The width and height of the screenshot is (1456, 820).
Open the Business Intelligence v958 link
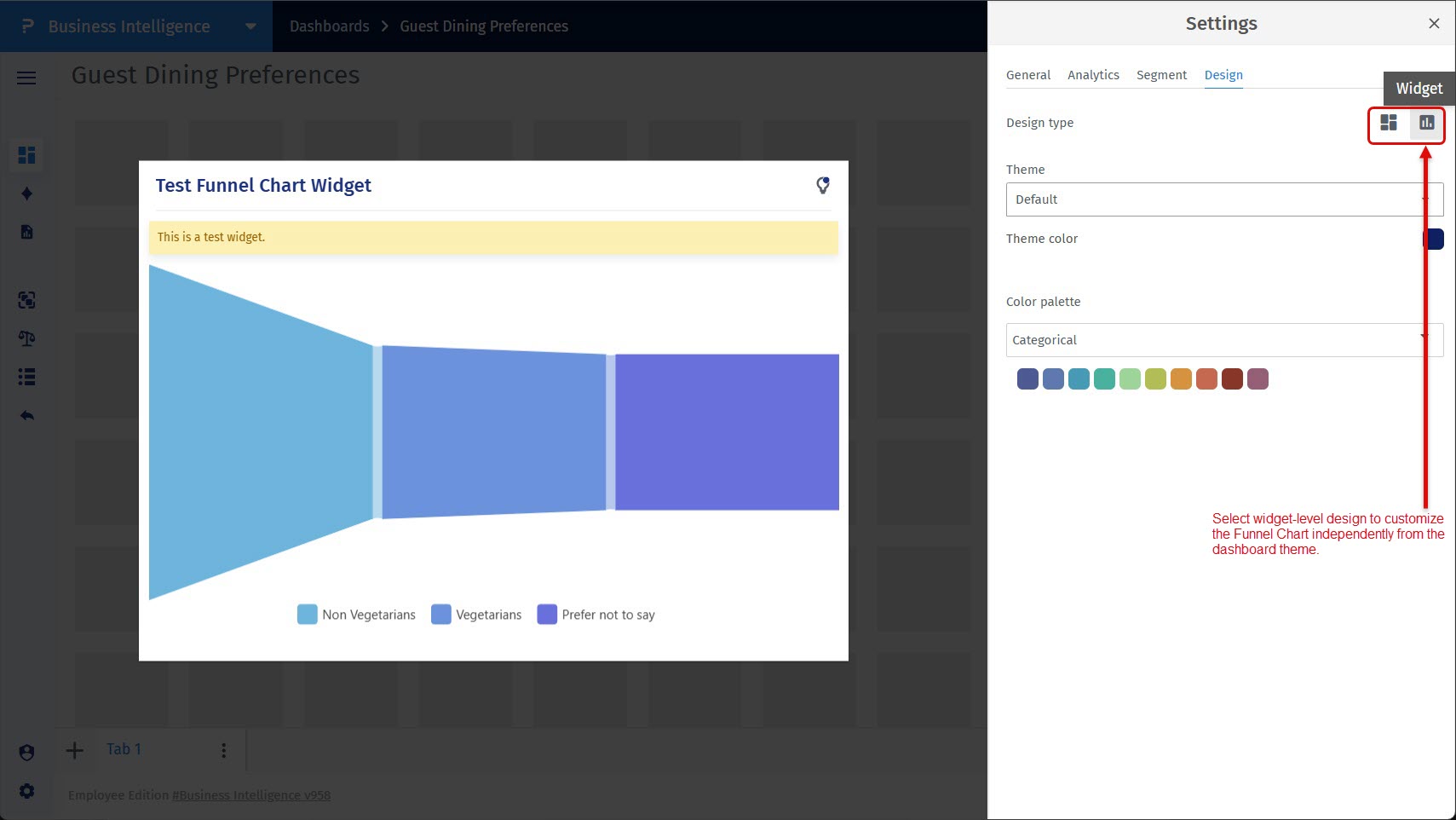coord(251,794)
